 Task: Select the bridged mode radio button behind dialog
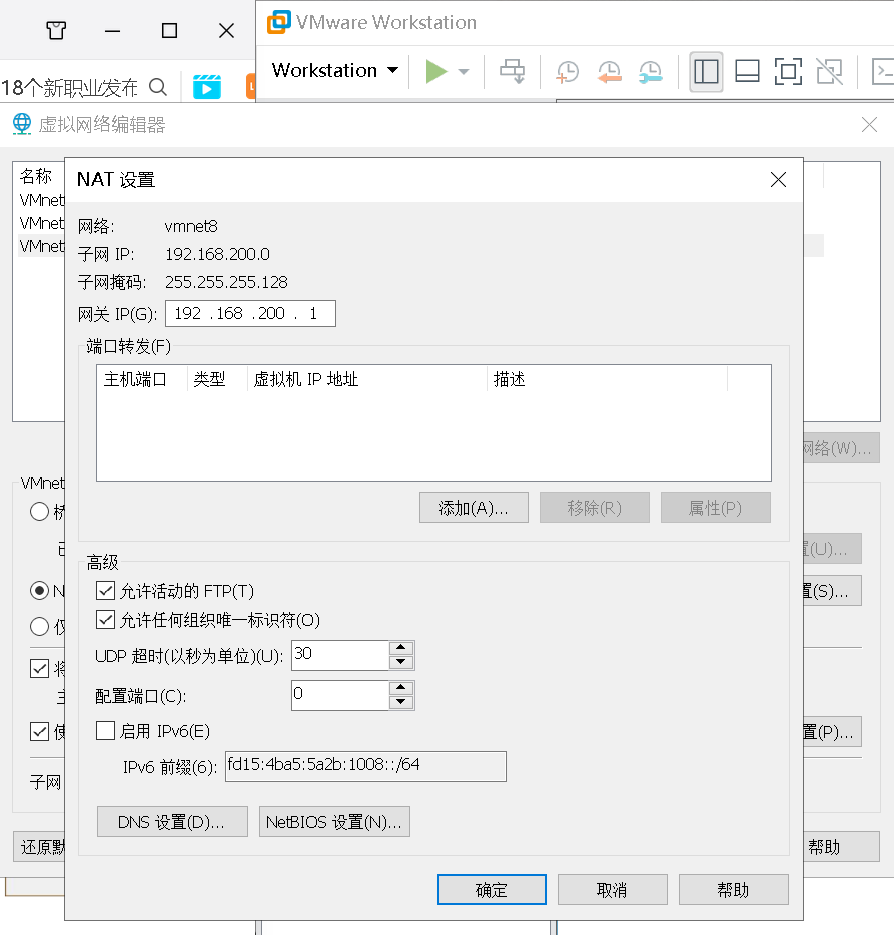(39, 512)
